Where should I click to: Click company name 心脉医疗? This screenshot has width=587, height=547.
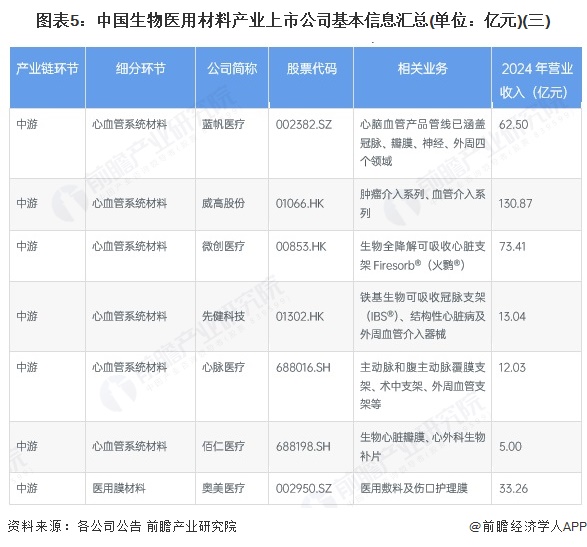click(x=223, y=367)
